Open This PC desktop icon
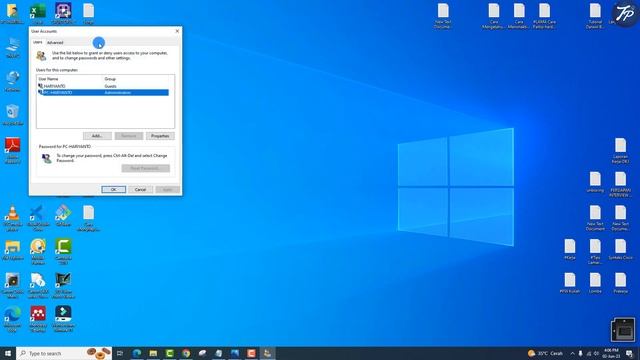Image resolution: width=640 pixels, height=360 pixels. pyautogui.click(x=13, y=47)
